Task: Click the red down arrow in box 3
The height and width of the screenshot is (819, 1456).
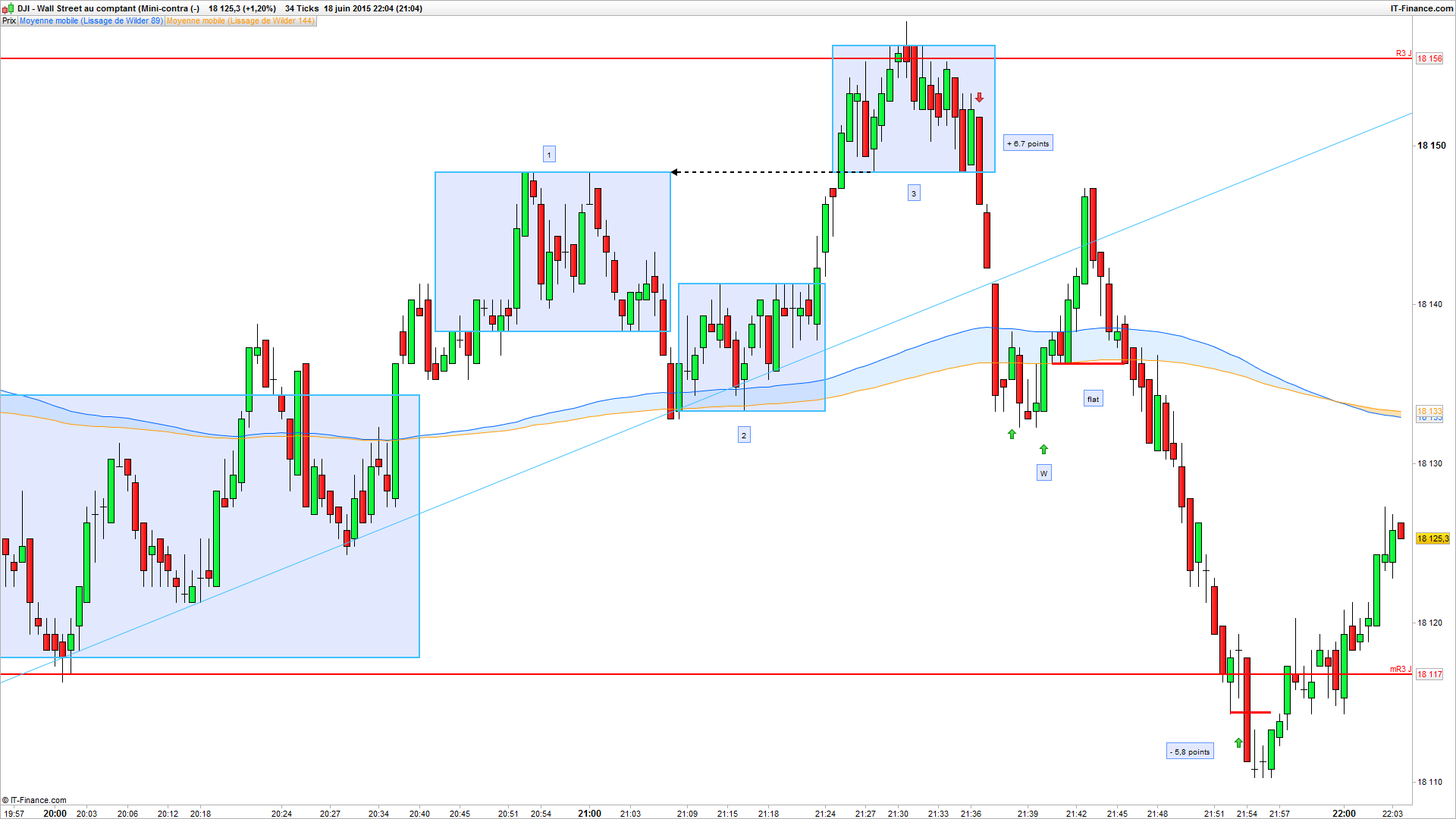Action: coord(980,98)
